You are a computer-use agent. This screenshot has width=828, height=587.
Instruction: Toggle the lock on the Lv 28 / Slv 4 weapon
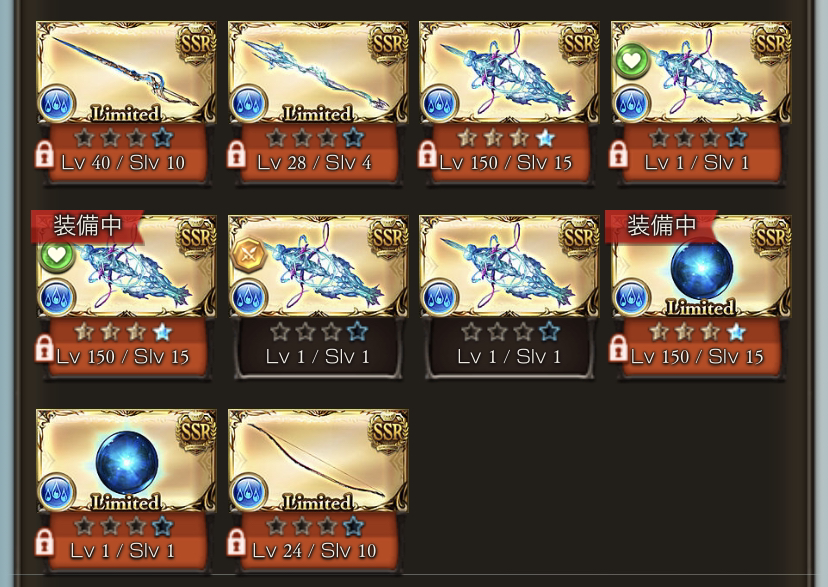(x=236, y=155)
